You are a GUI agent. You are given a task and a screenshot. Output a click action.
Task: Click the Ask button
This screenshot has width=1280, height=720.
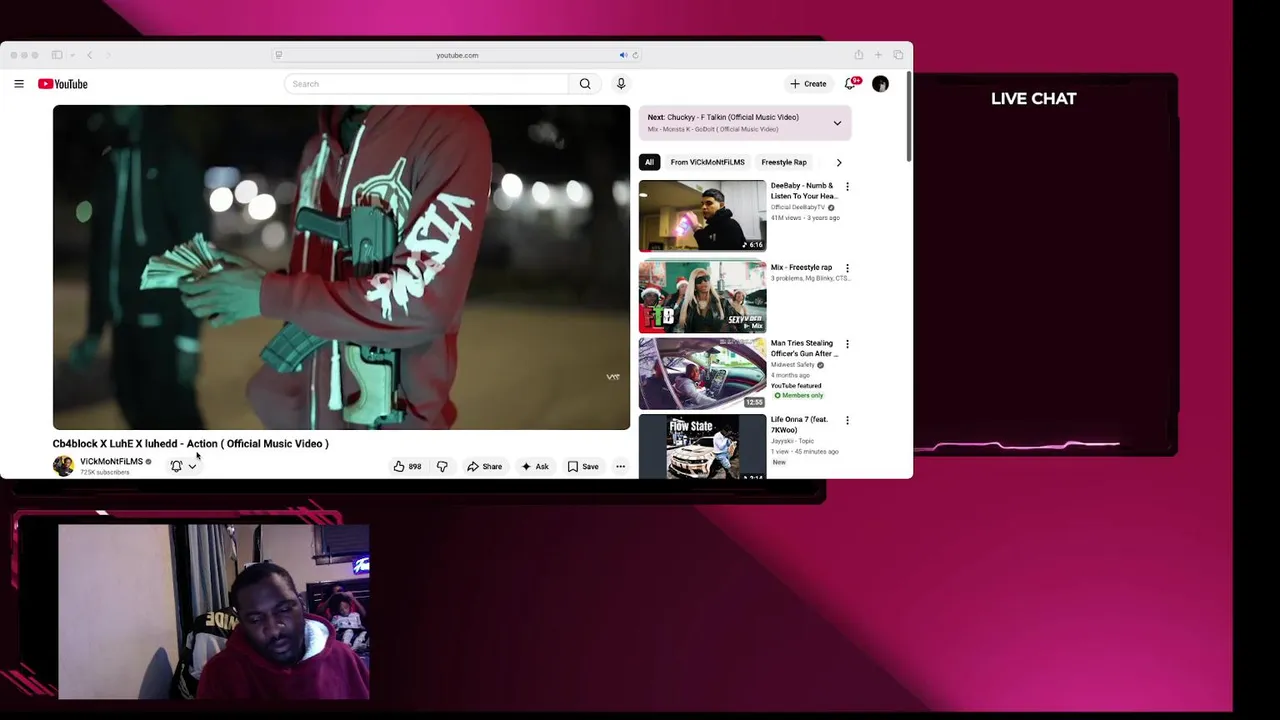[x=535, y=467]
